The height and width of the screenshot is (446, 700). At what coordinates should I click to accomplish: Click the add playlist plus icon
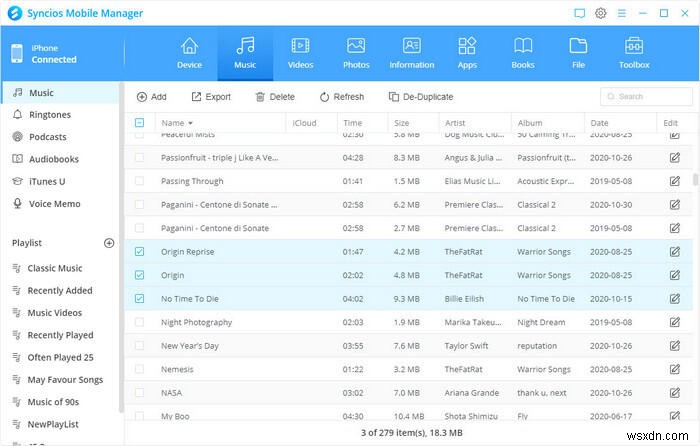(109, 243)
